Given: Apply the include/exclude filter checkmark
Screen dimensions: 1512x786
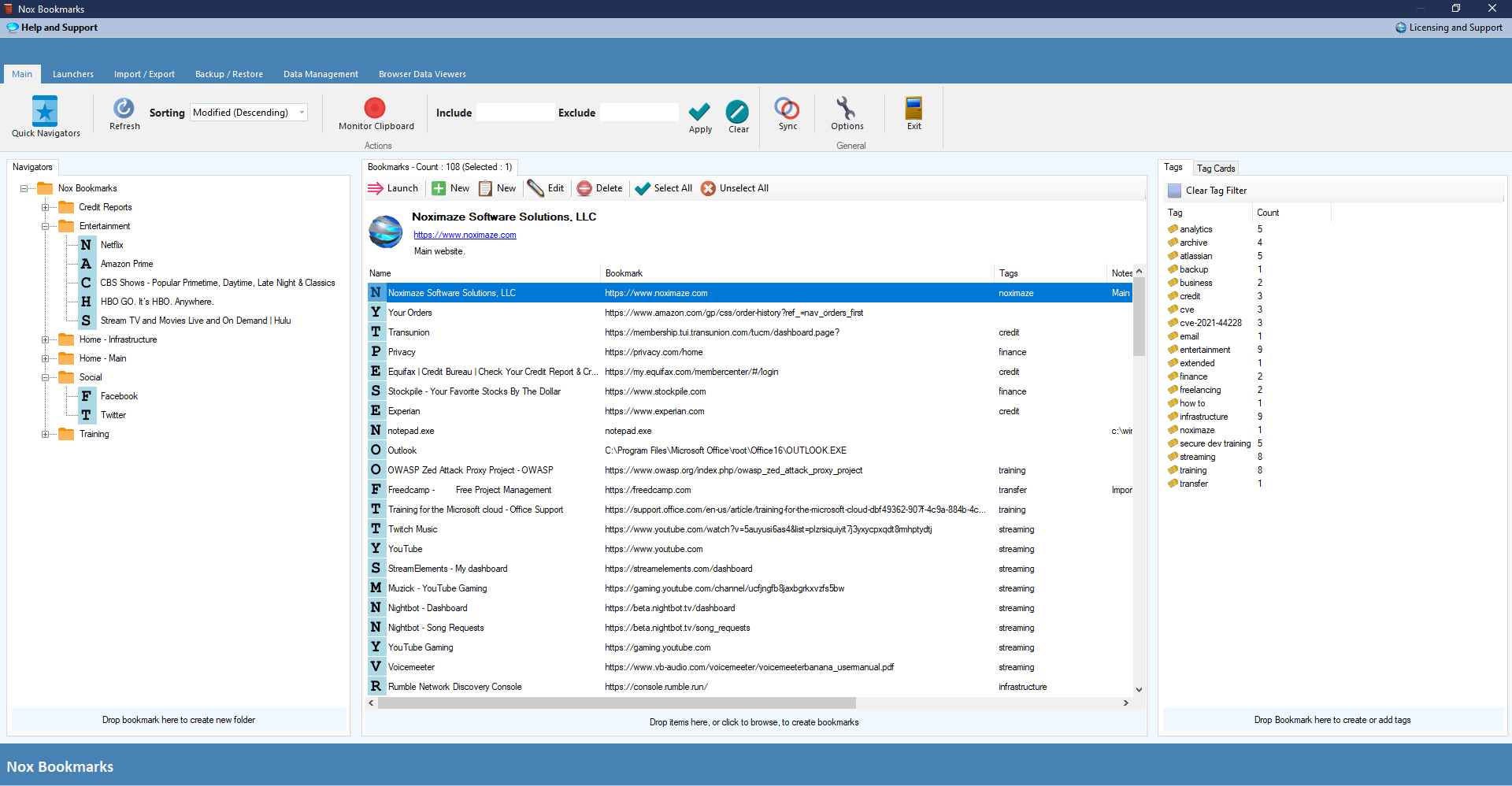Looking at the screenshot, I should [x=699, y=111].
